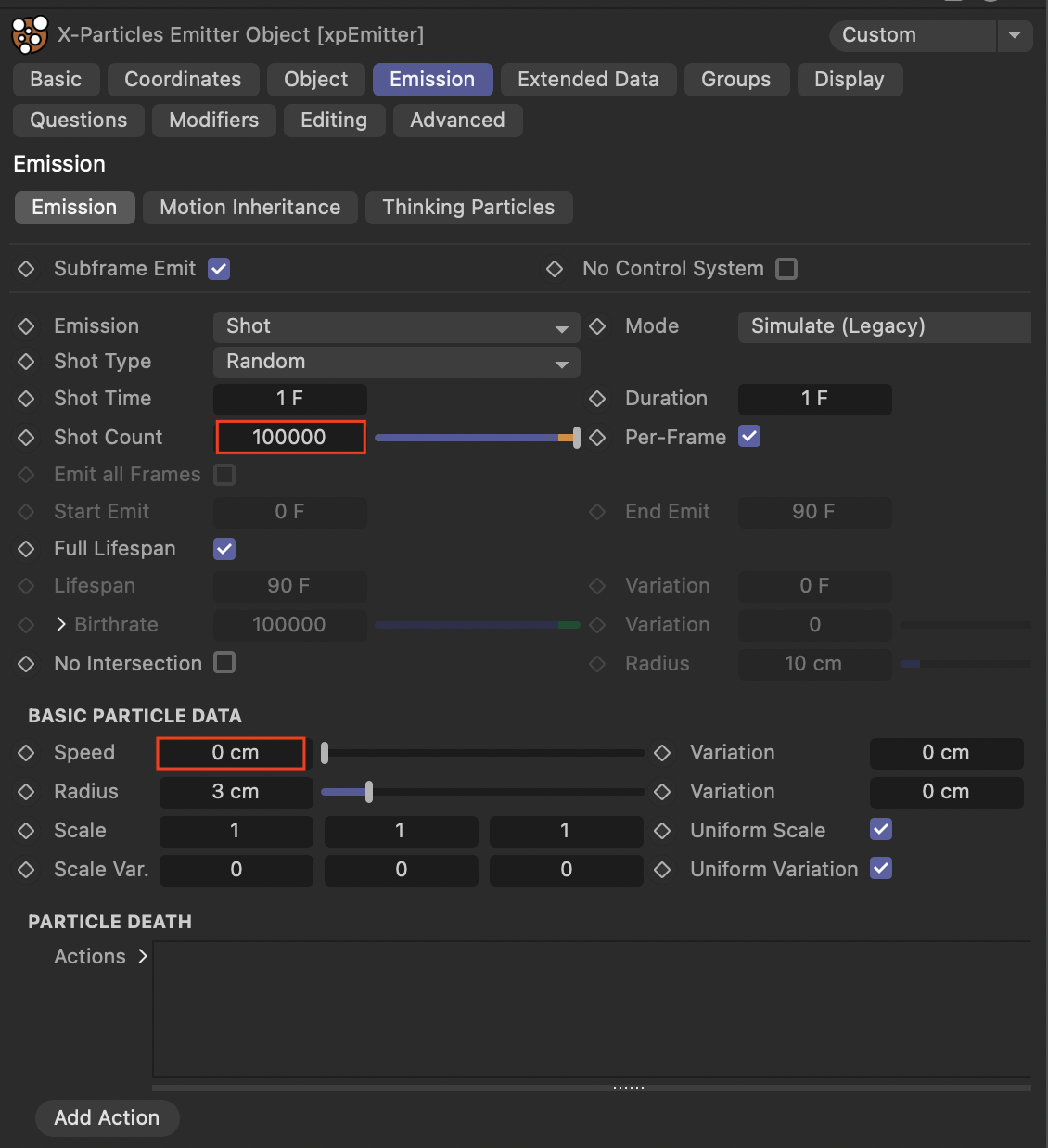Click the Add Action button

click(107, 1118)
